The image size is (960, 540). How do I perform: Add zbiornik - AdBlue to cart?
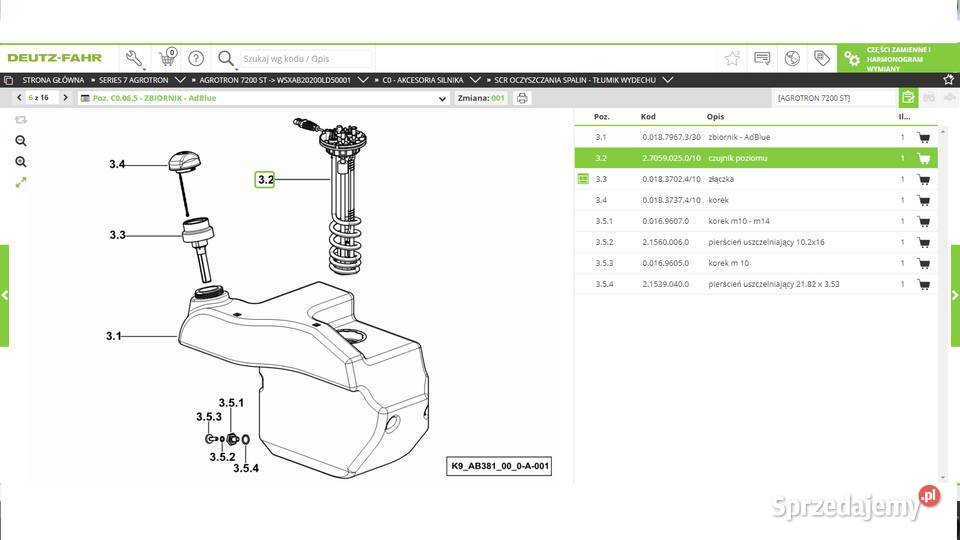pos(922,137)
